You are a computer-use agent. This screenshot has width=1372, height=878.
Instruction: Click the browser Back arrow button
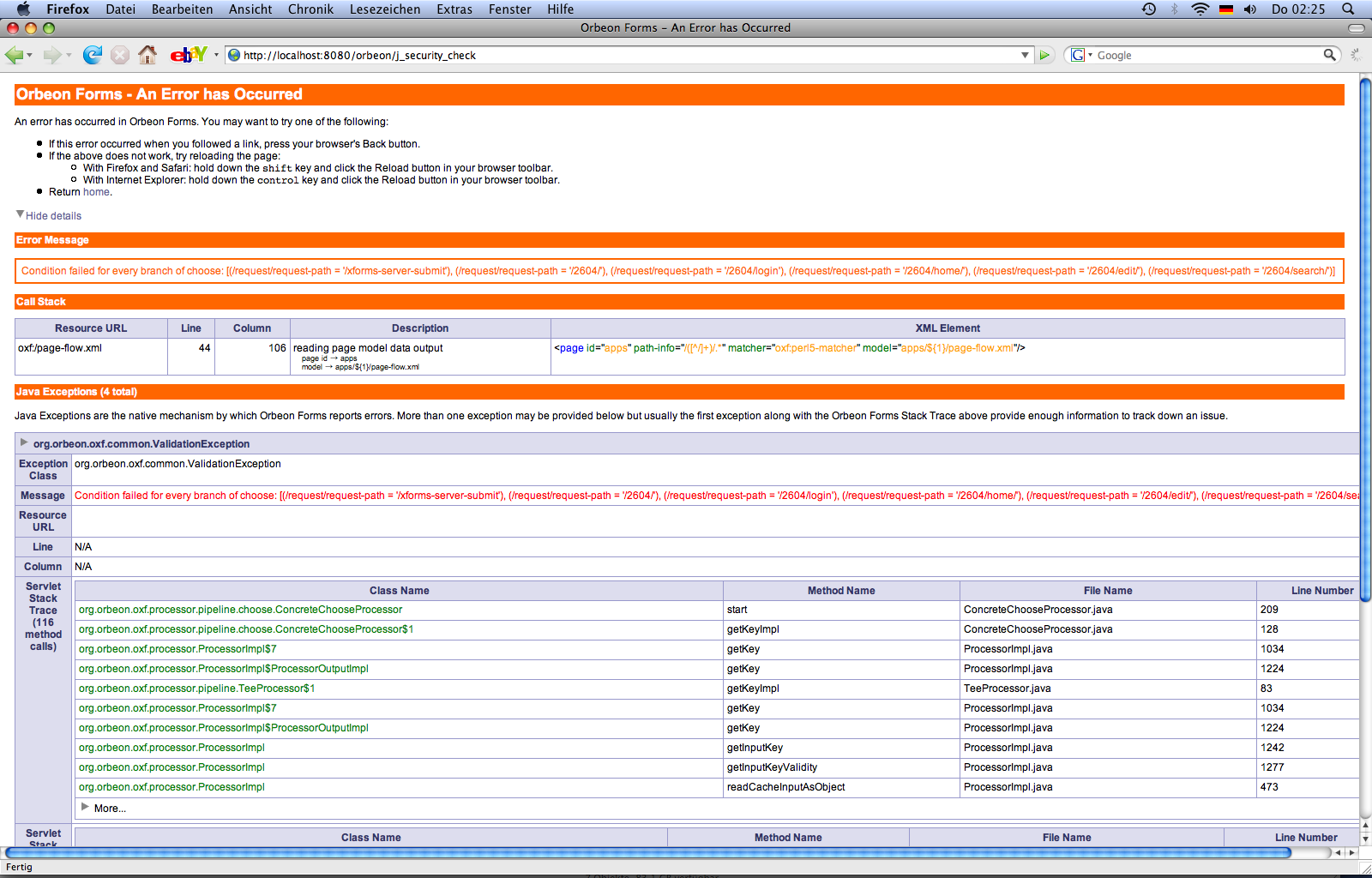point(14,55)
